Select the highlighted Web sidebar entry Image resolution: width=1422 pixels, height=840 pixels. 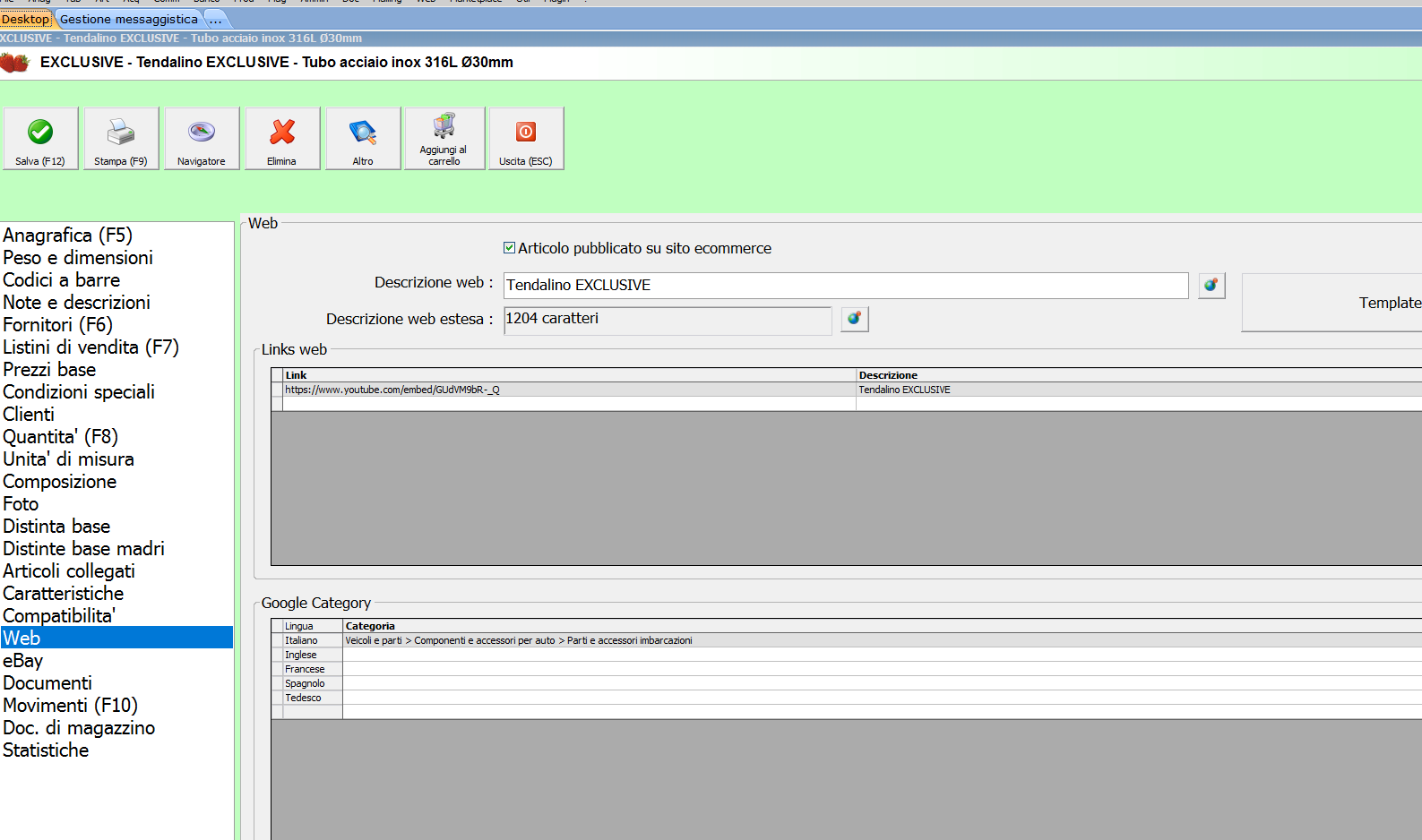[116, 638]
